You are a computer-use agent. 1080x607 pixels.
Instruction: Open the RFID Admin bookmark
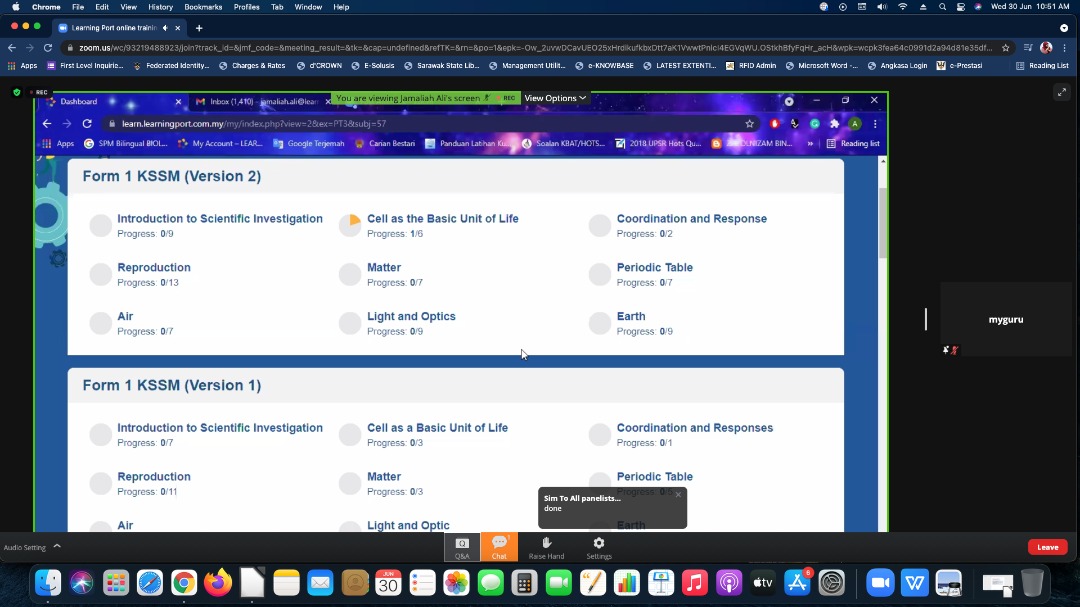[751, 65]
